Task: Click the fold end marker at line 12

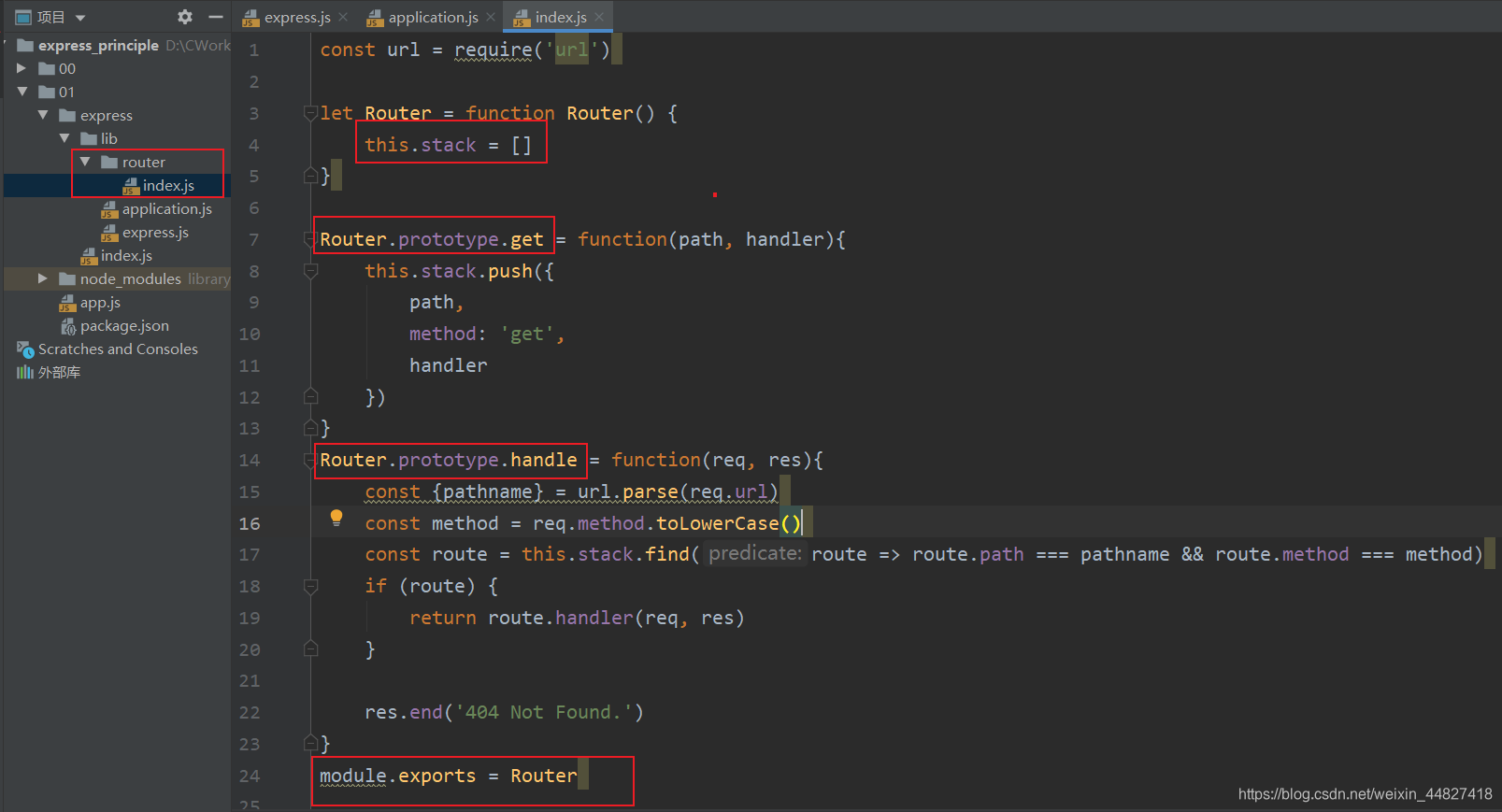Action: click(x=310, y=397)
